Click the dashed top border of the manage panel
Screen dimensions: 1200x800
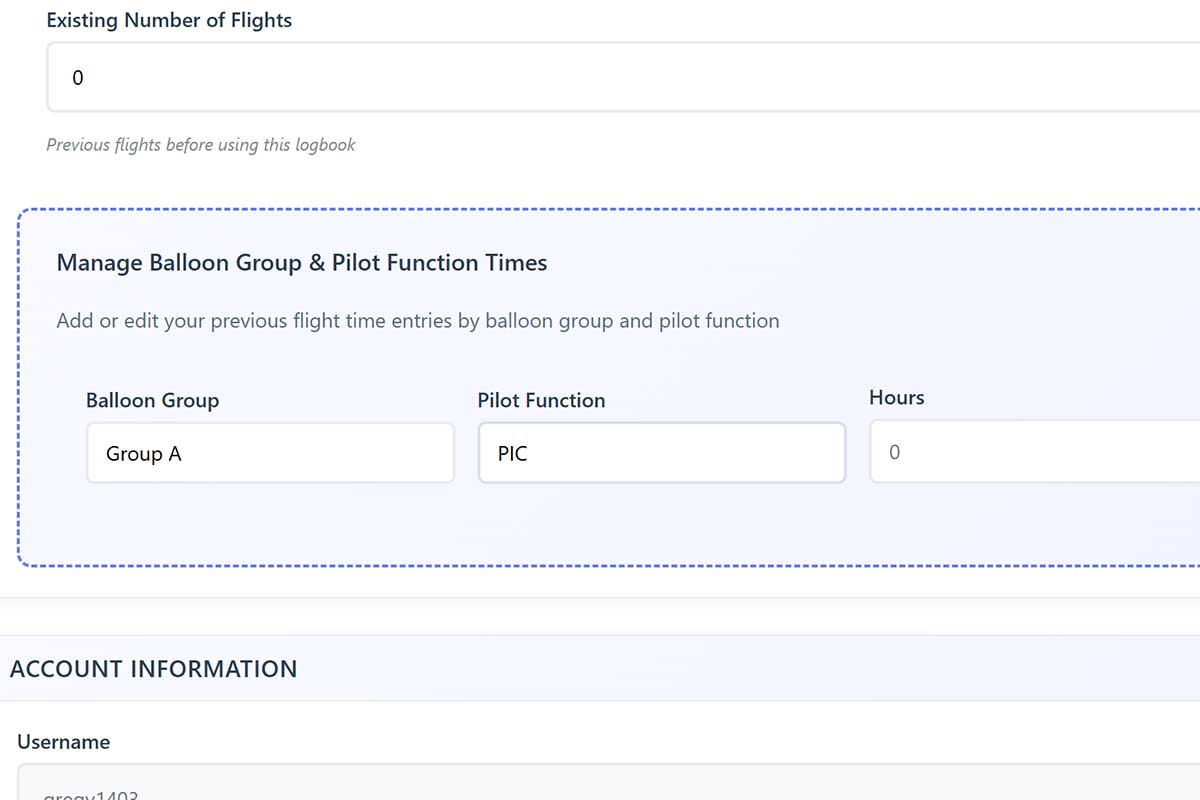pos(600,209)
